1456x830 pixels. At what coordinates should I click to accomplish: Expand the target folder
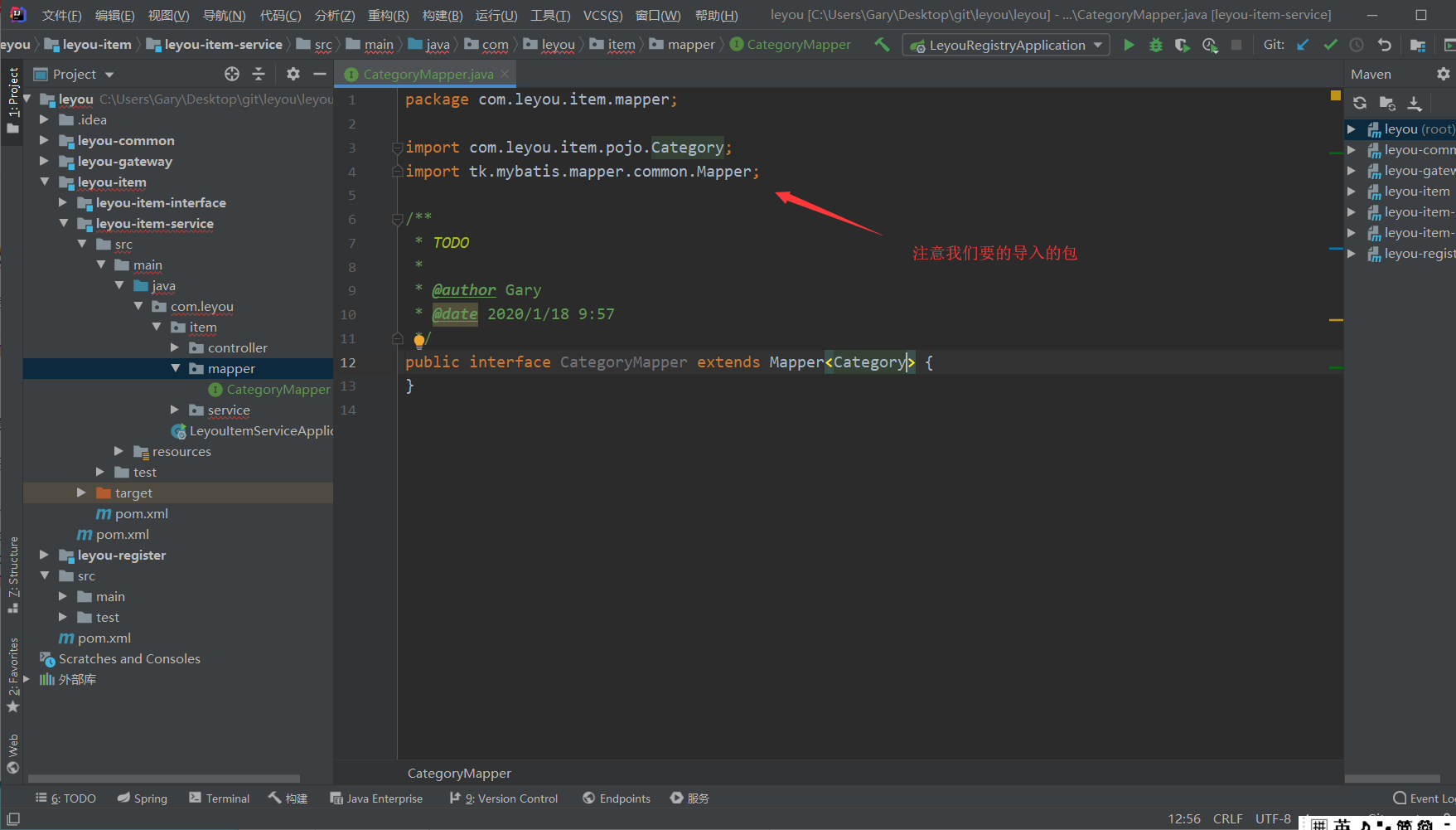81,493
